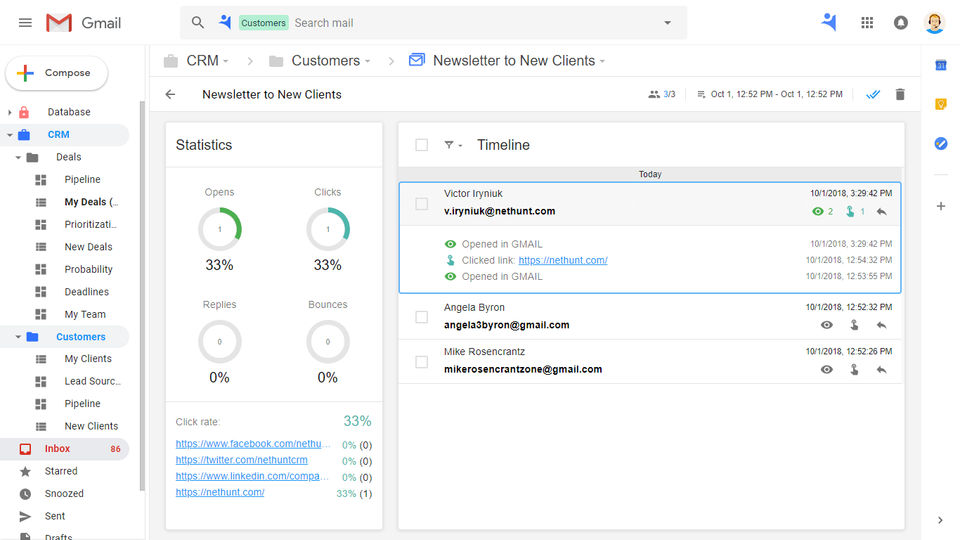The width and height of the screenshot is (960, 540).
Task: Check the Angela Byron row checkbox
Action: click(x=421, y=317)
